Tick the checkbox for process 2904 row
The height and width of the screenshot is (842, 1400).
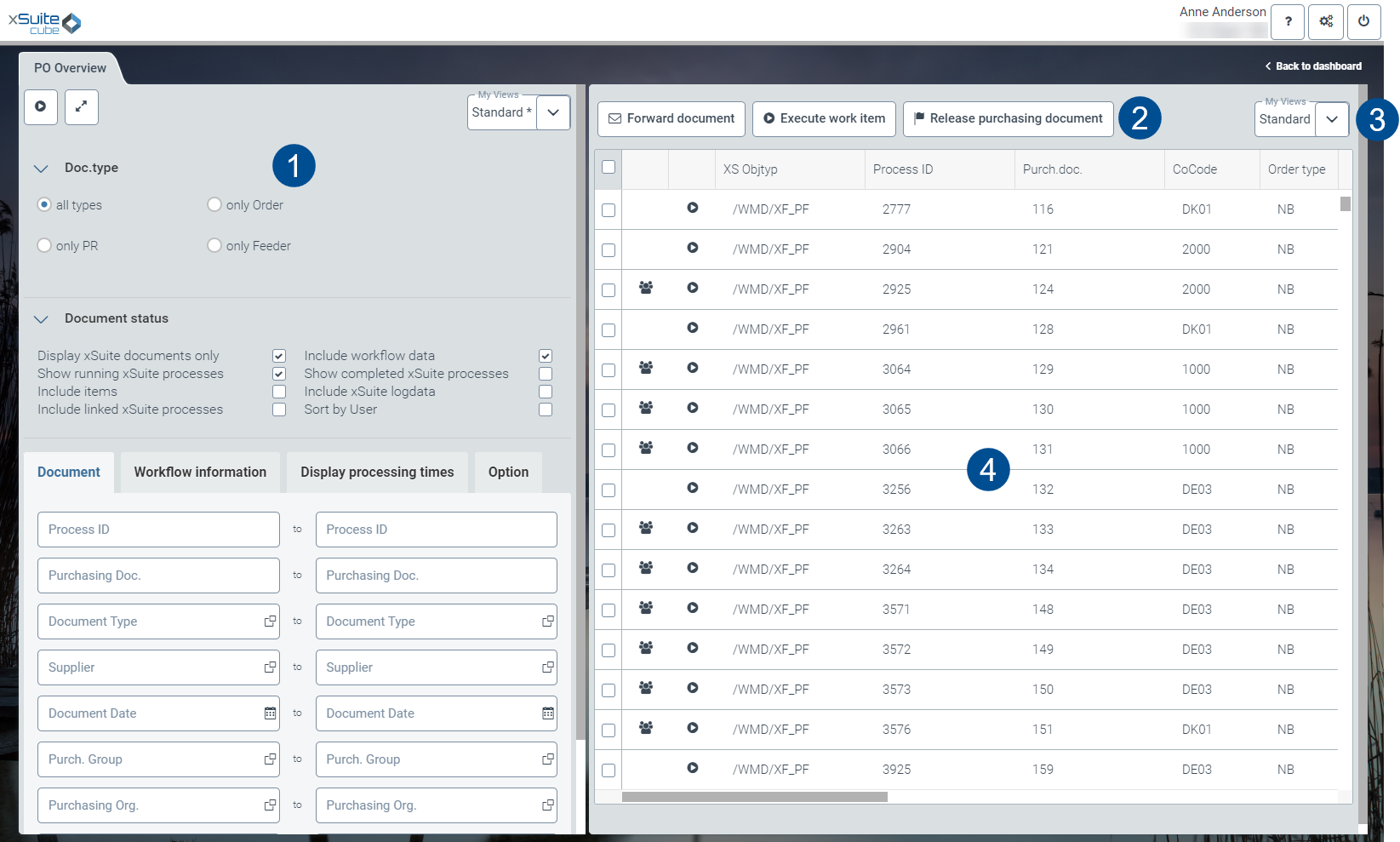[x=609, y=250]
